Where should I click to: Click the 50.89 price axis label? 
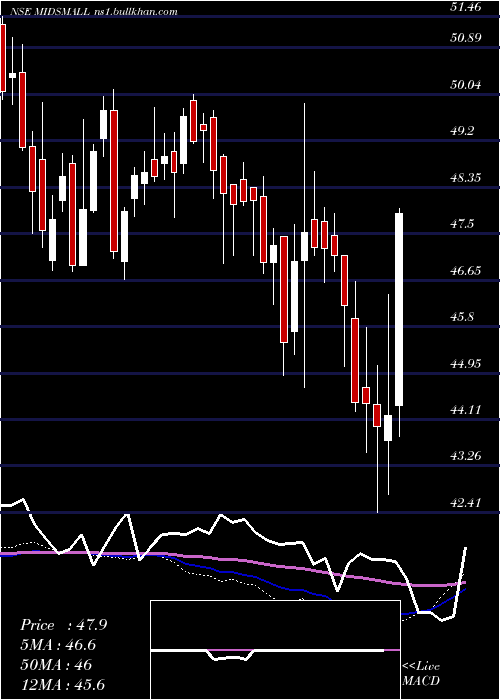point(466,38)
